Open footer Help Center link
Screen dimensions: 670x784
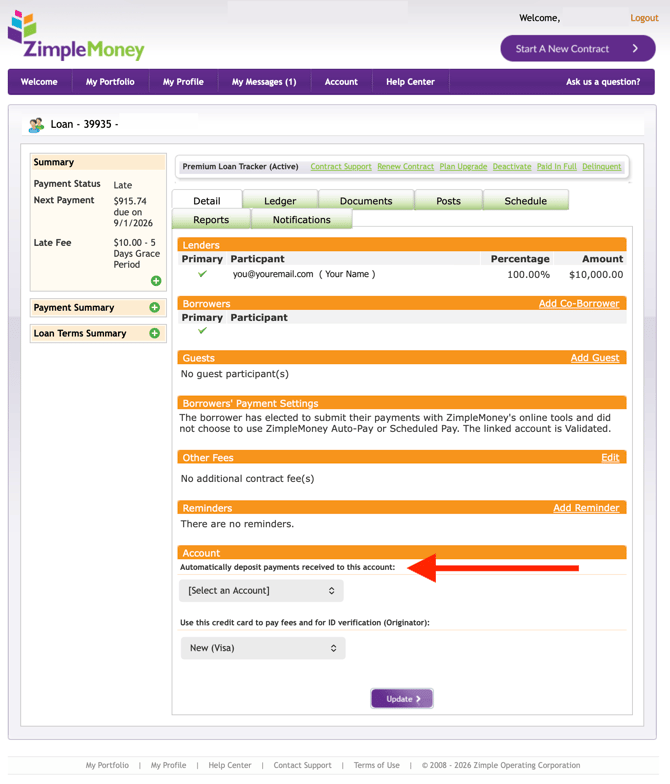230,765
